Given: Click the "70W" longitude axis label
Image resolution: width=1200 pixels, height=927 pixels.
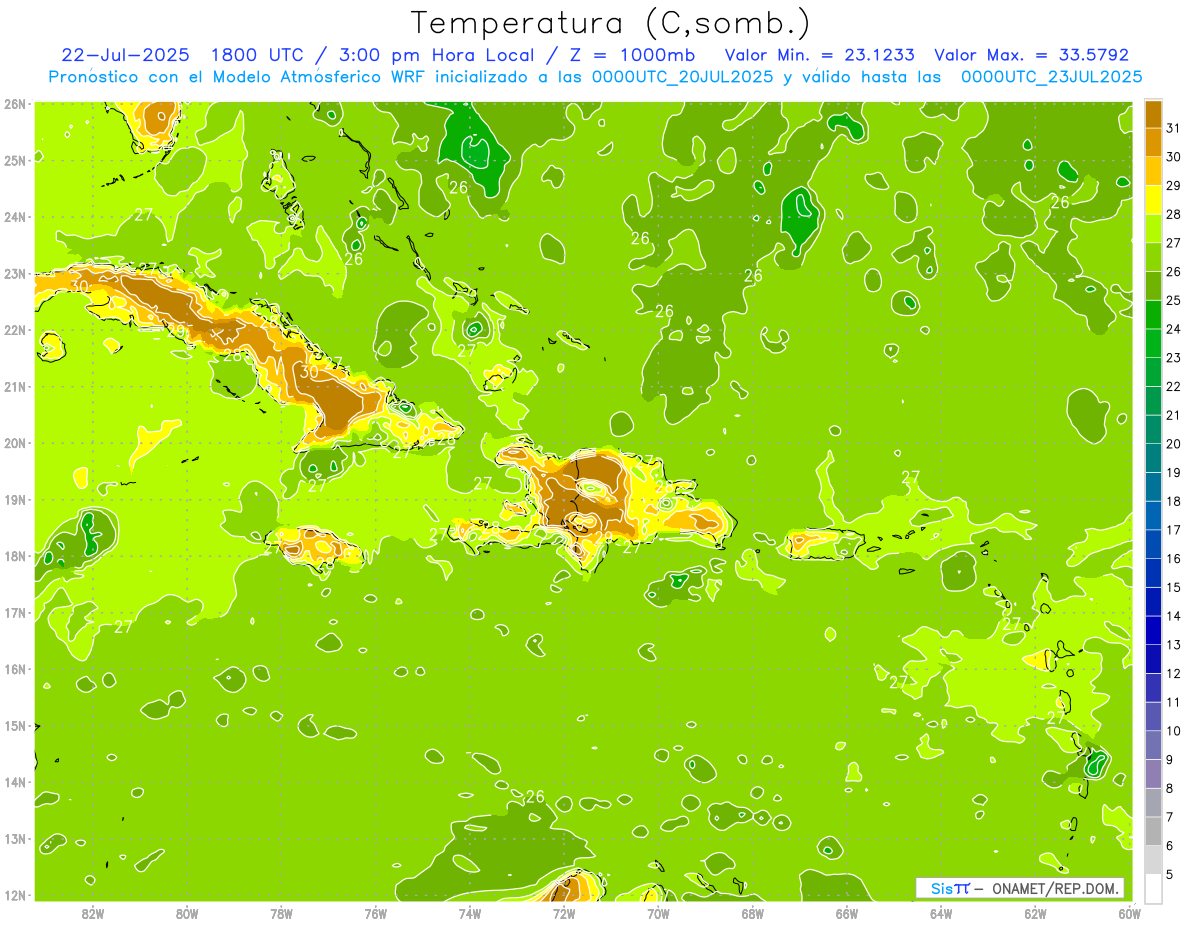Looking at the screenshot, I should (x=658, y=913).
